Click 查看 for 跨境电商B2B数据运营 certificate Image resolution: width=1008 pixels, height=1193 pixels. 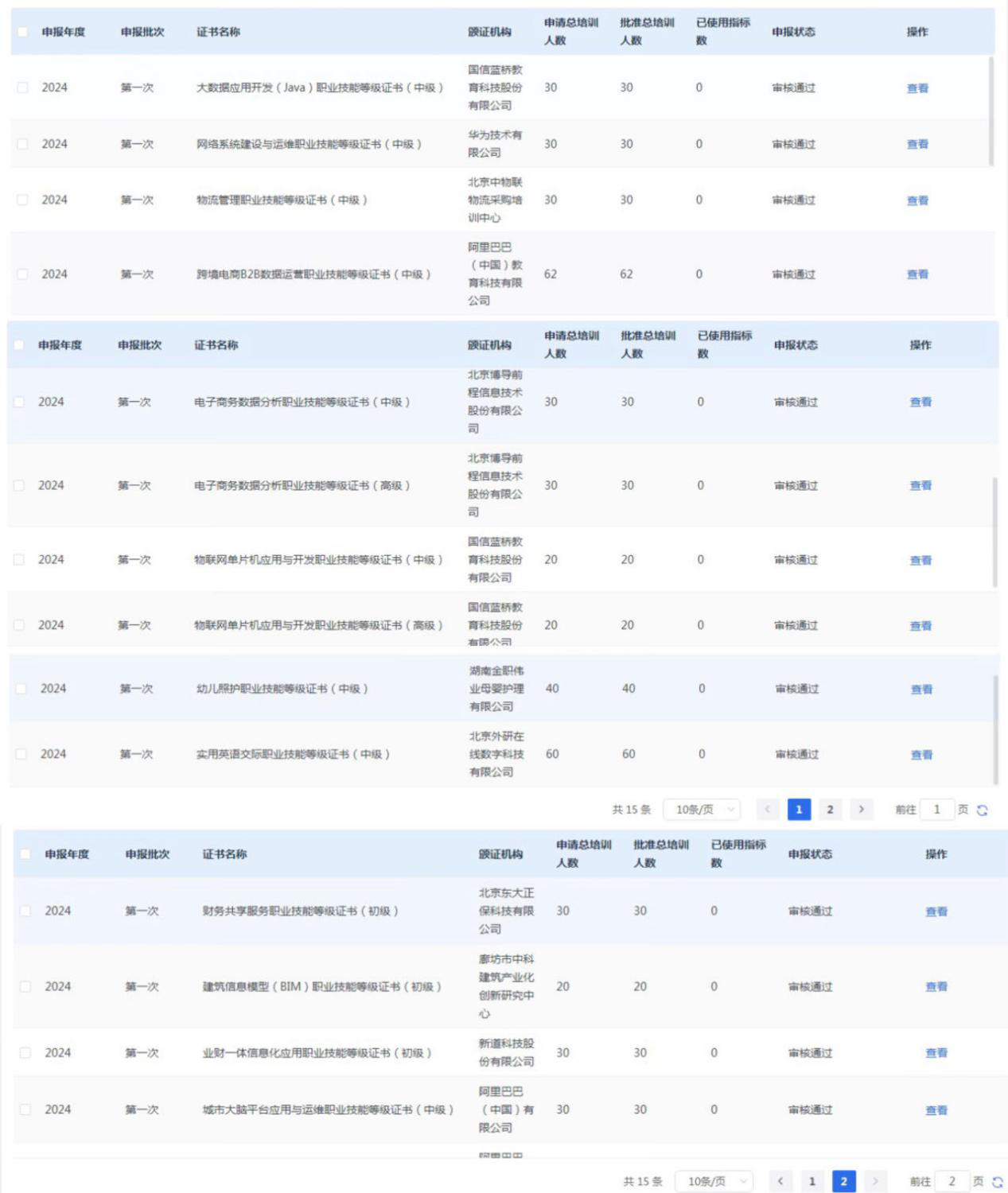[x=917, y=274]
